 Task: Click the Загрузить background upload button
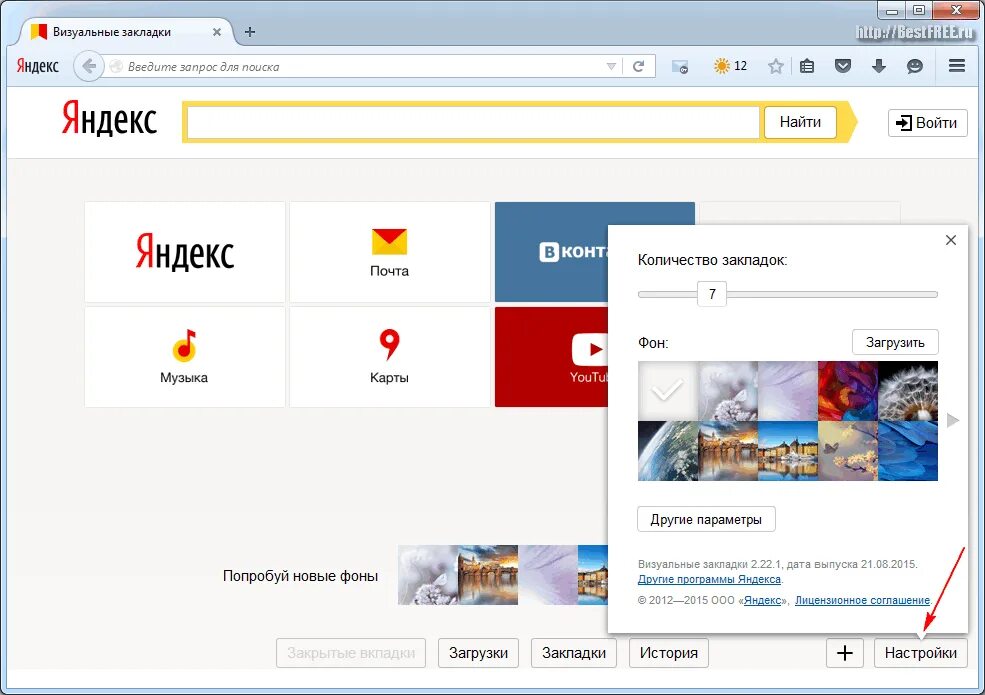[x=895, y=342]
